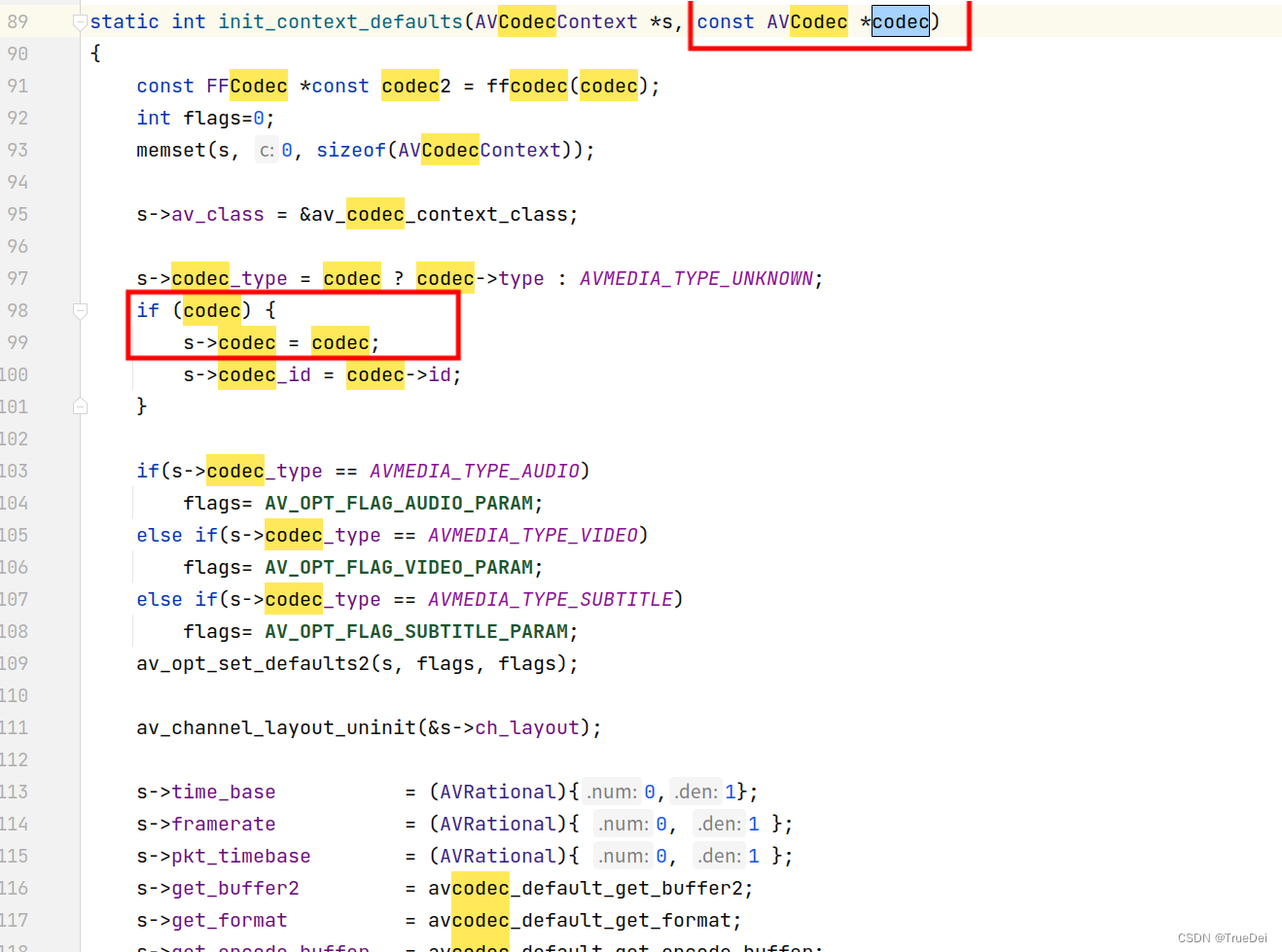Click the init_context_defaults function name

click(x=340, y=21)
